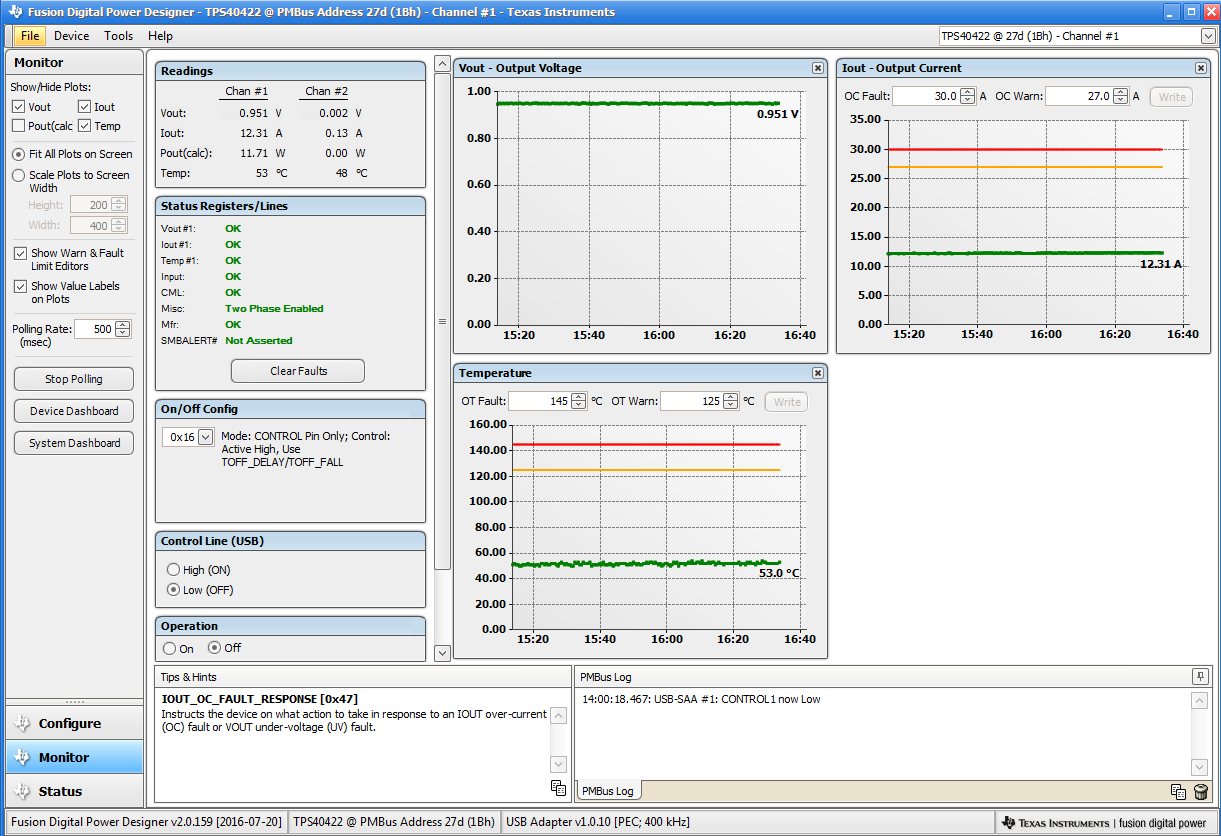Click the TI application icon in title bar
Image resolution: width=1221 pixels, height=836 pixels.
[x=14, y=12]
